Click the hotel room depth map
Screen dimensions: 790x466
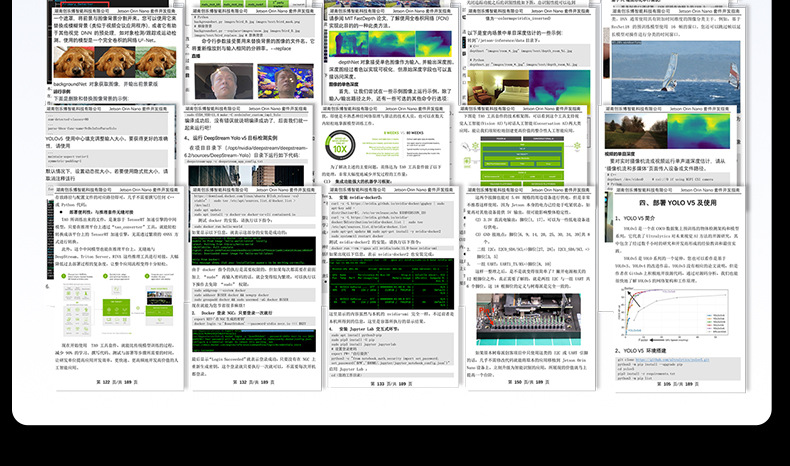pyautogui.click(x=559, y=87)
